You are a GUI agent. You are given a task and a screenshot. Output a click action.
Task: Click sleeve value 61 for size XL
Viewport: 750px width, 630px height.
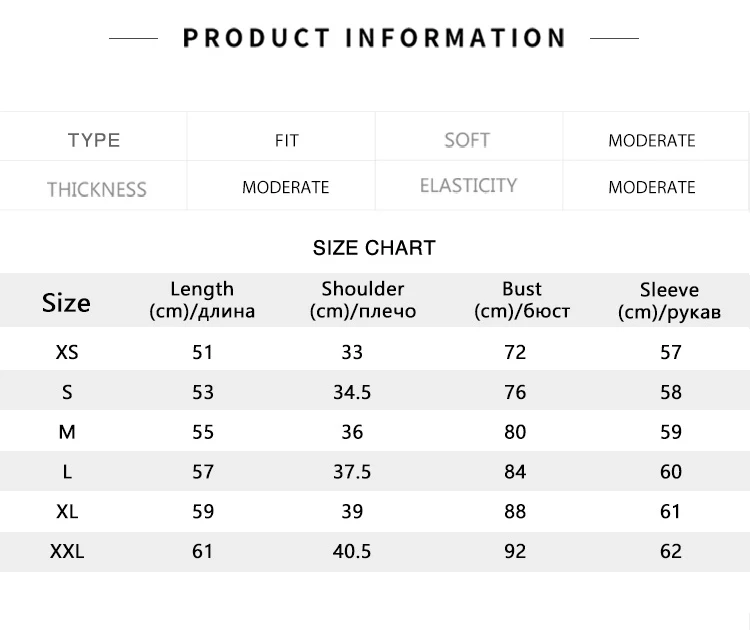[670, 511]
